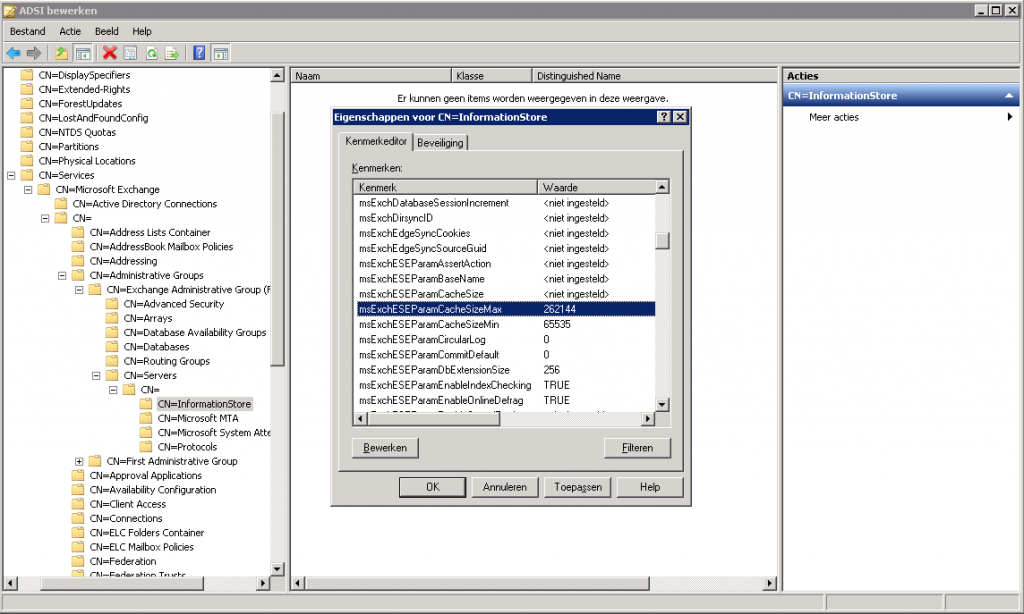Screen dimensions: 1024x614
Task: Click attribute list scroll up arrow
Action: pyautogui.click(x=662, y=187)
